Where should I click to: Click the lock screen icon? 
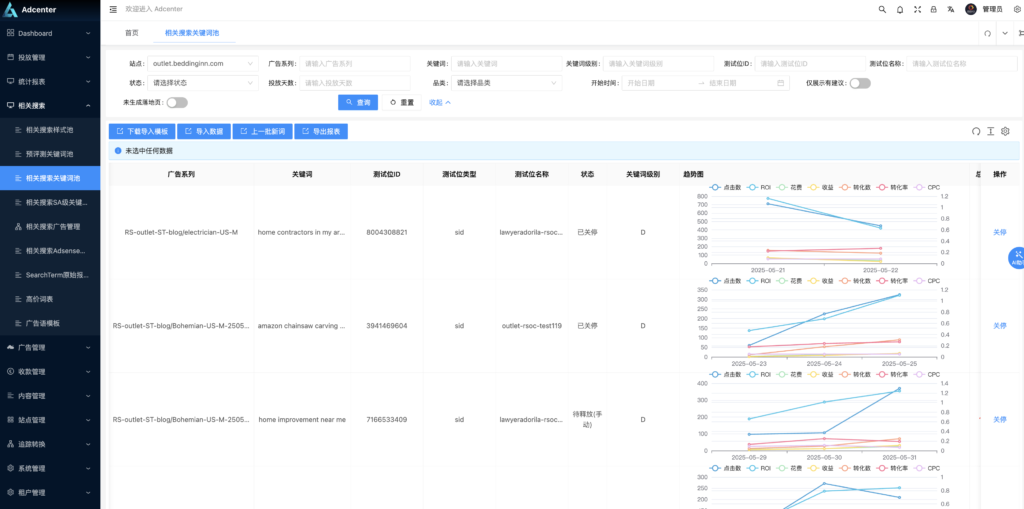(x=934, y=9)
